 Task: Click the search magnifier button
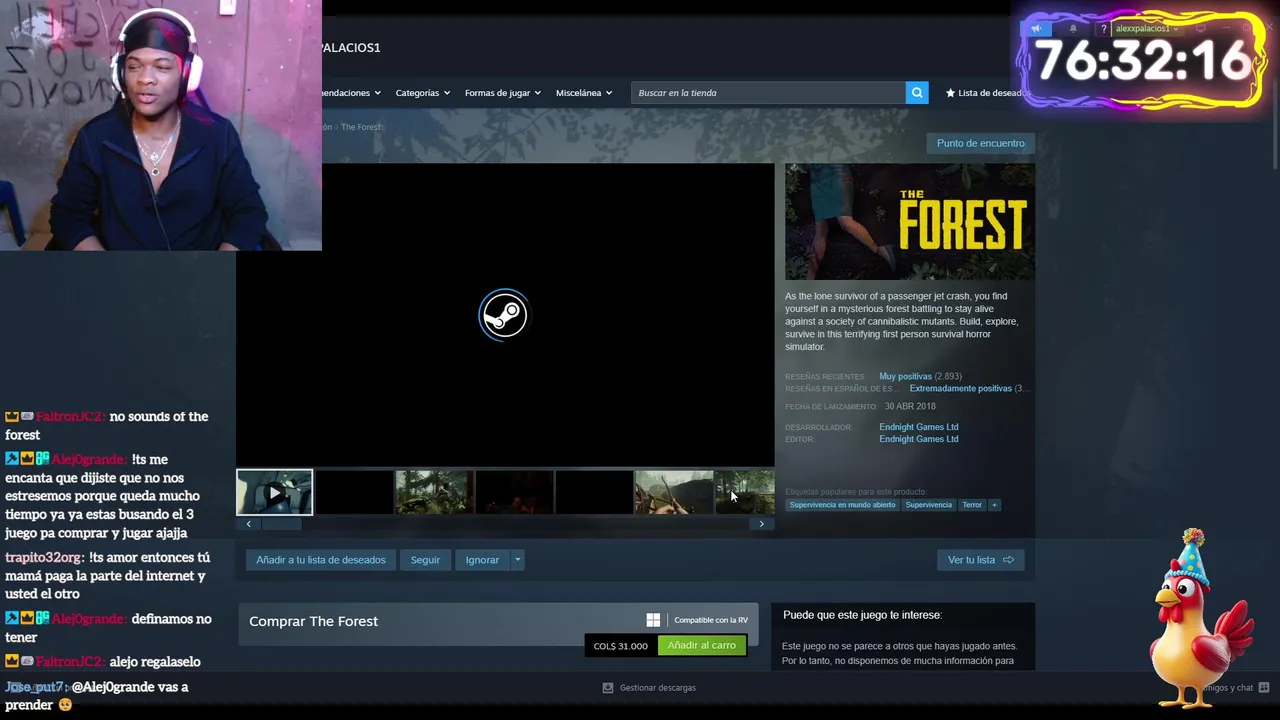[x=917, y=93]
